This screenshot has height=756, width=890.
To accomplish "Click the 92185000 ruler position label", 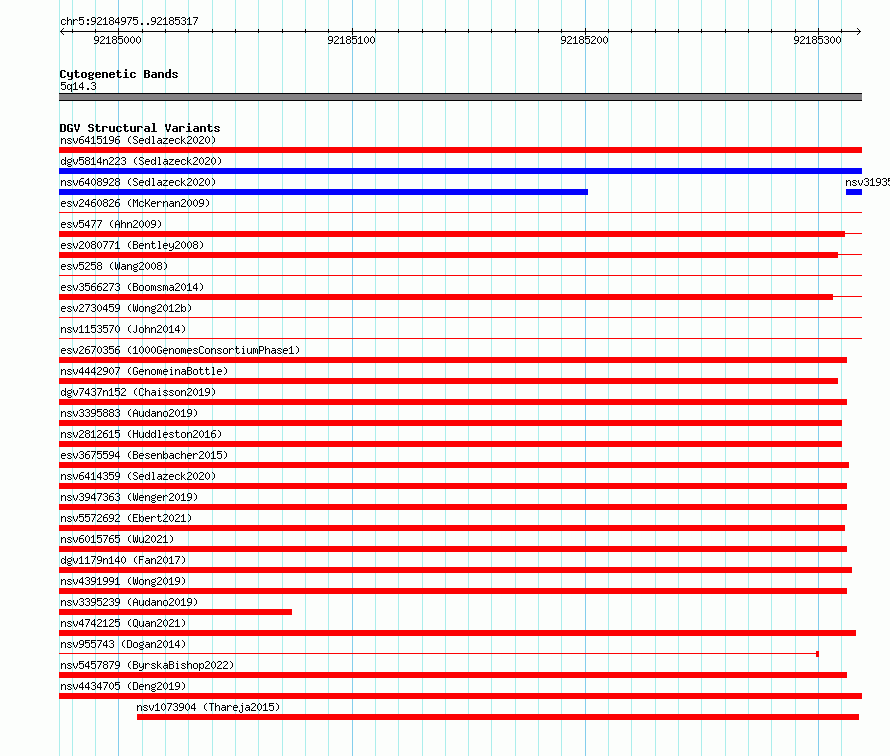I will (x=117, y=40).
